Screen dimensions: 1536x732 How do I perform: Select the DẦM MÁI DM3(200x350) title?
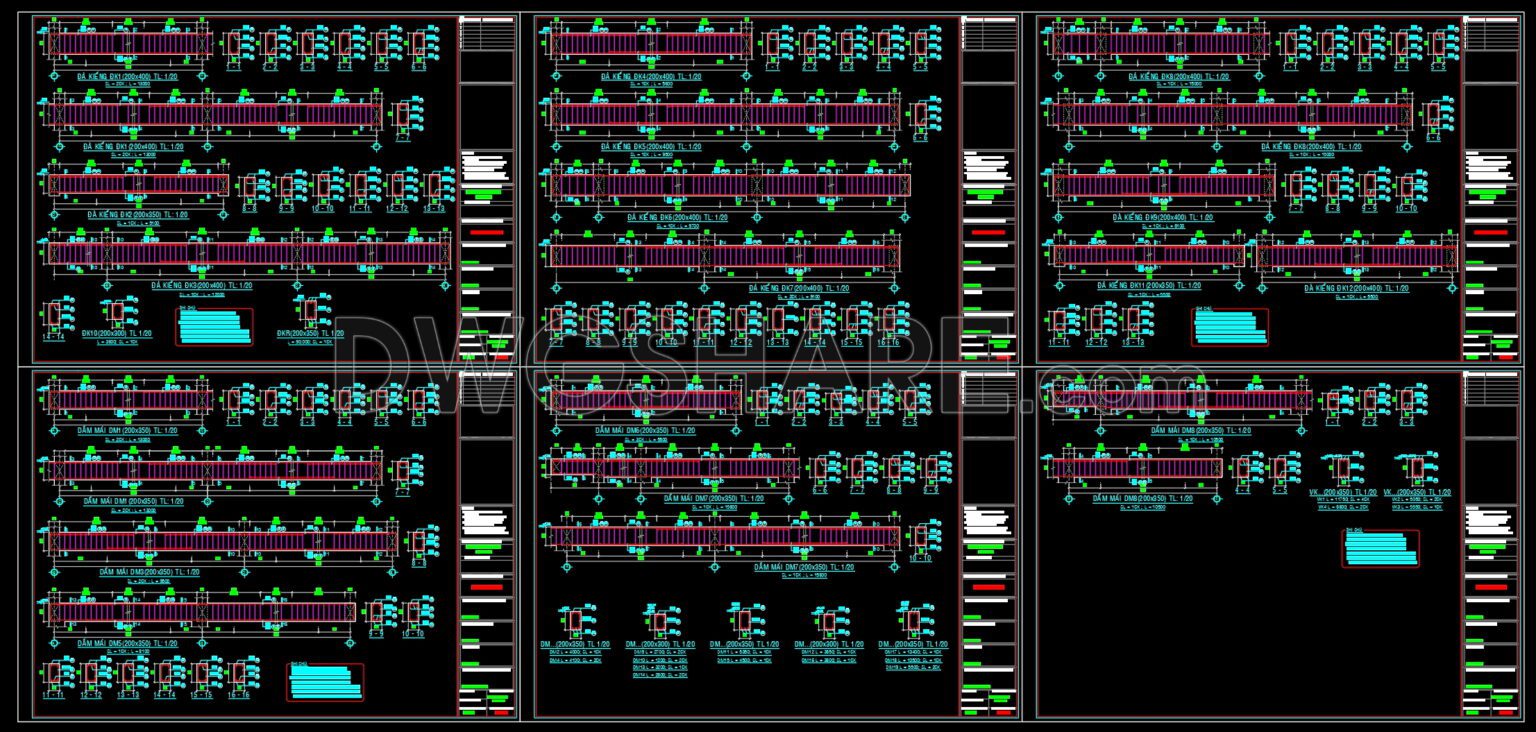pyautogui.click(x=150, y=572)
